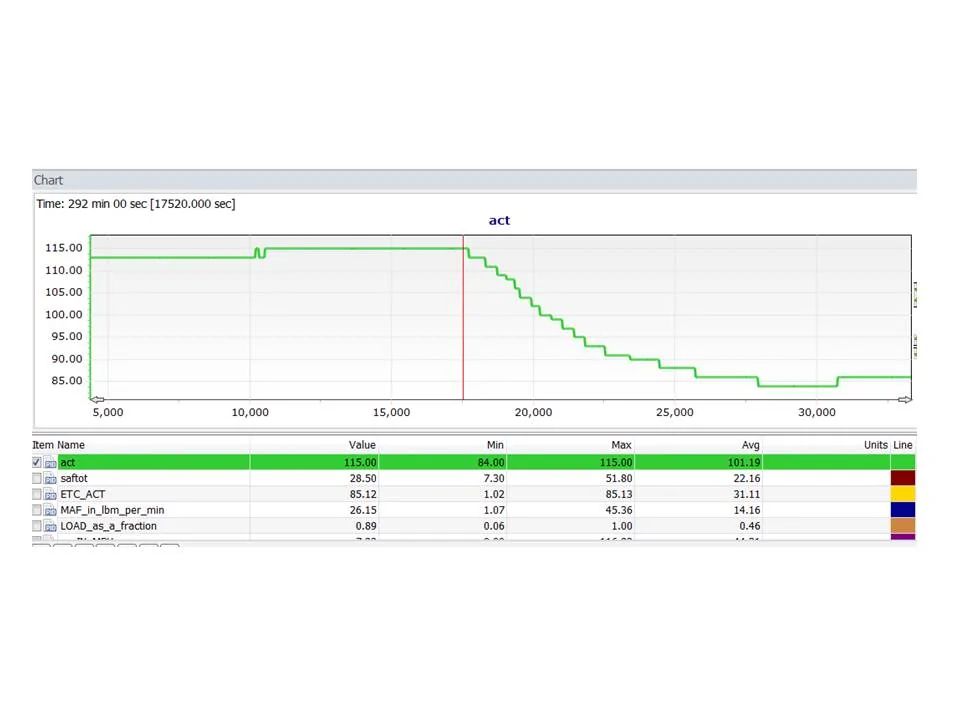The image size is (960, 720).
Task: Click the Time readout text above the chart
Action: click(136, 204)
